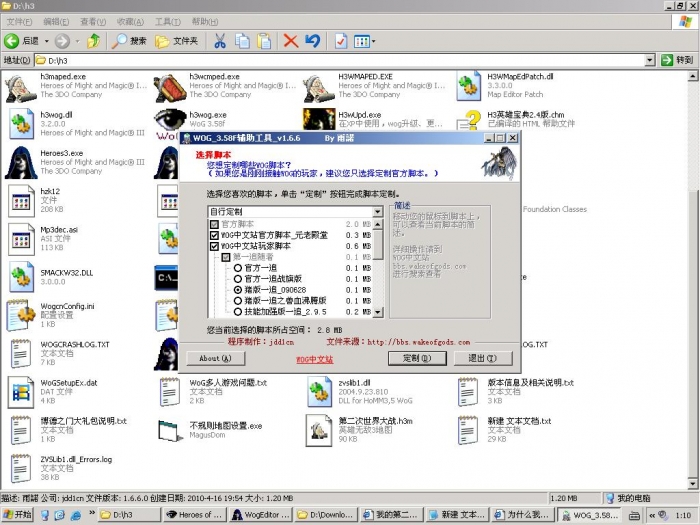
Task: Open the 自行定制 preset dropdown
Action: coord(377,212)
